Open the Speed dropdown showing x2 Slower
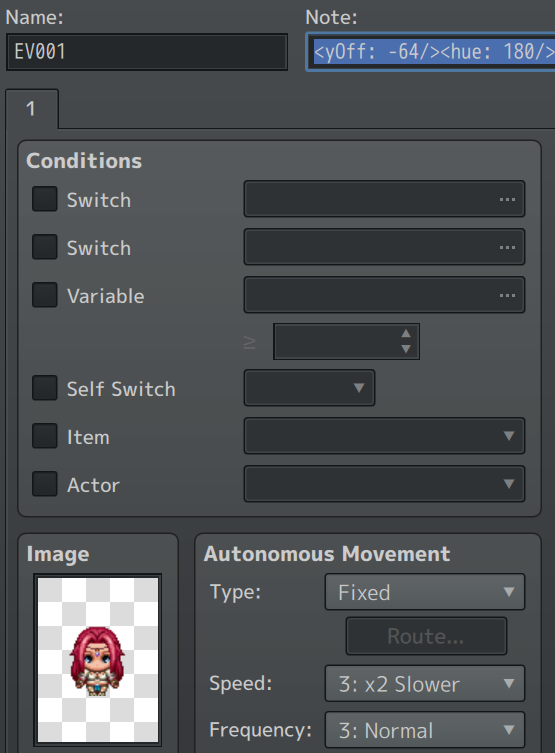Image resolution: width=555 pixels, height=753 pixels. (x=425, y=683)
